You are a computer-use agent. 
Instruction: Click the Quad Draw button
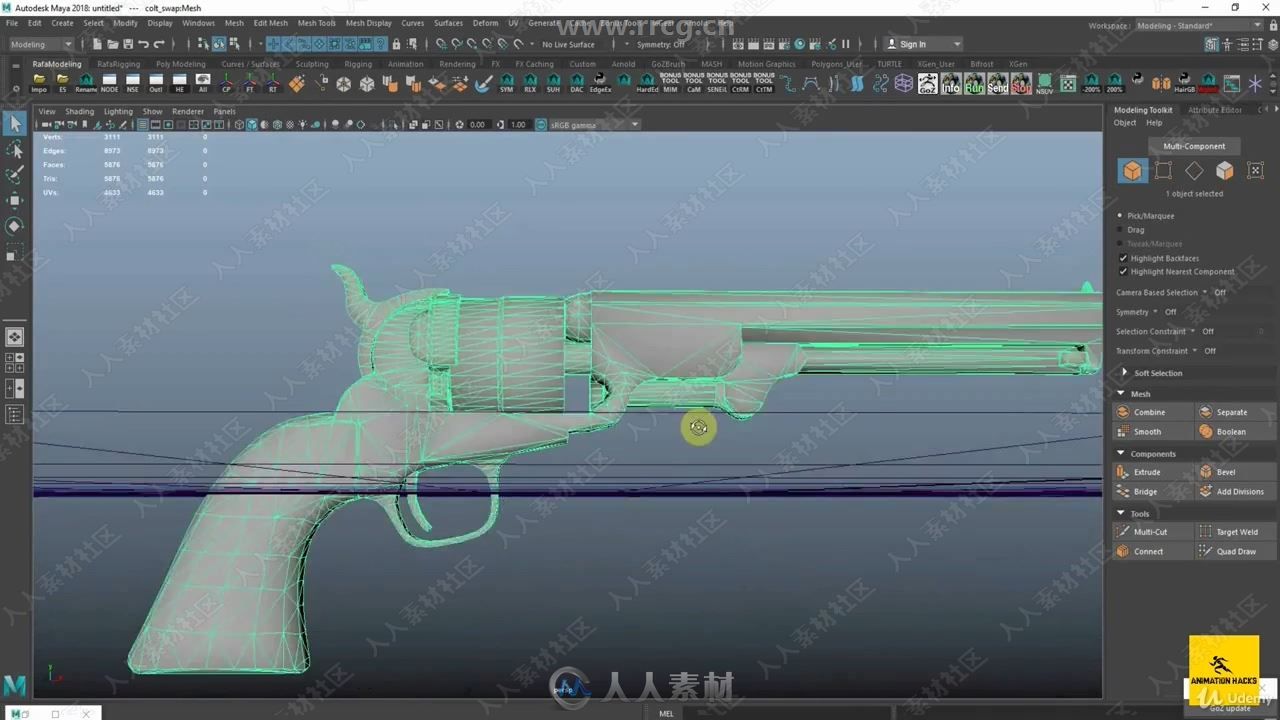click(1236, 551)
